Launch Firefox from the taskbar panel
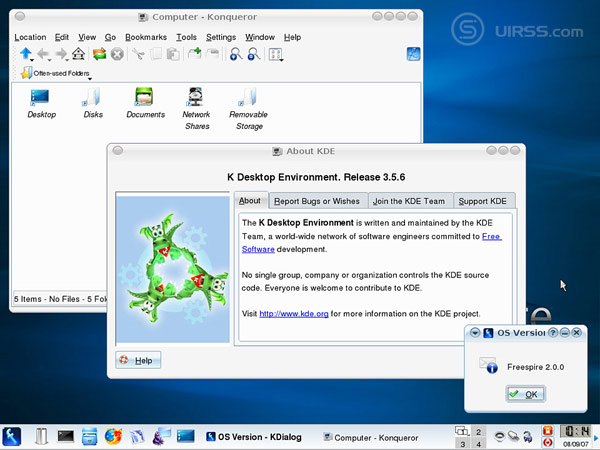 tap(112, 436)
